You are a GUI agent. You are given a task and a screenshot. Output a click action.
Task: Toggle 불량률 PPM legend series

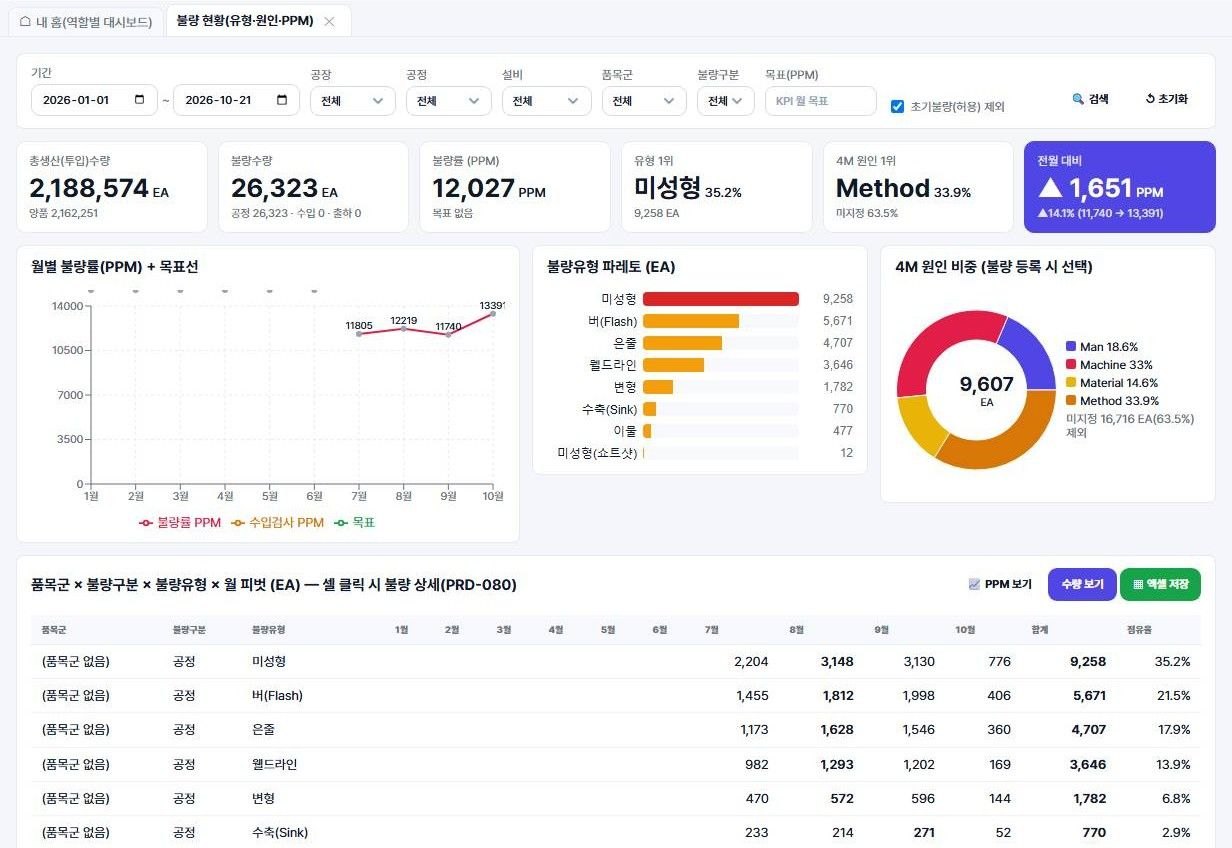[180, 522]
